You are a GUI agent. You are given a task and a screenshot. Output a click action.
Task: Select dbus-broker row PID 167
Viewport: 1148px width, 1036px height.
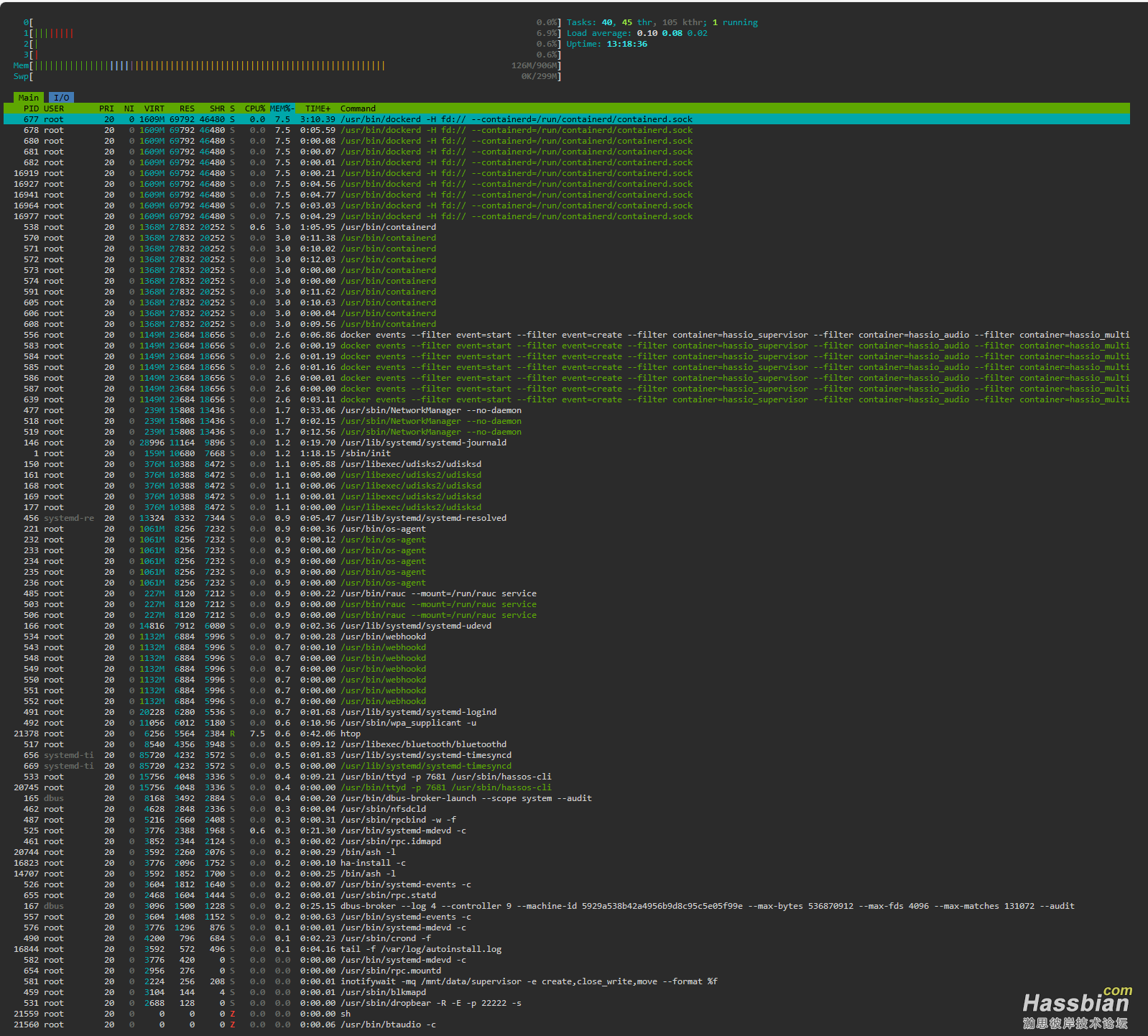click(567, 906)
